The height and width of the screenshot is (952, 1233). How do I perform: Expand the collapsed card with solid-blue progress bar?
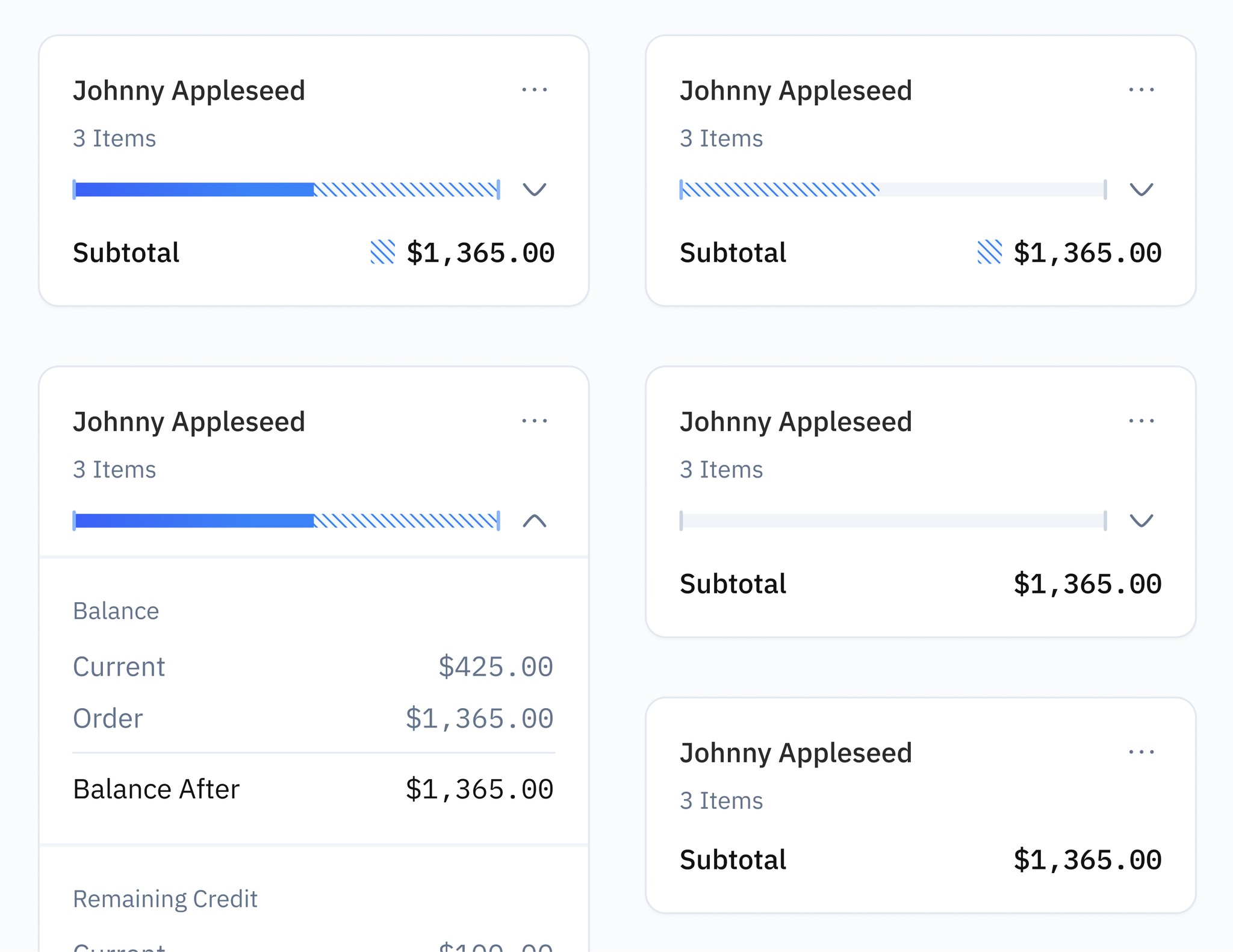point(534,190)
